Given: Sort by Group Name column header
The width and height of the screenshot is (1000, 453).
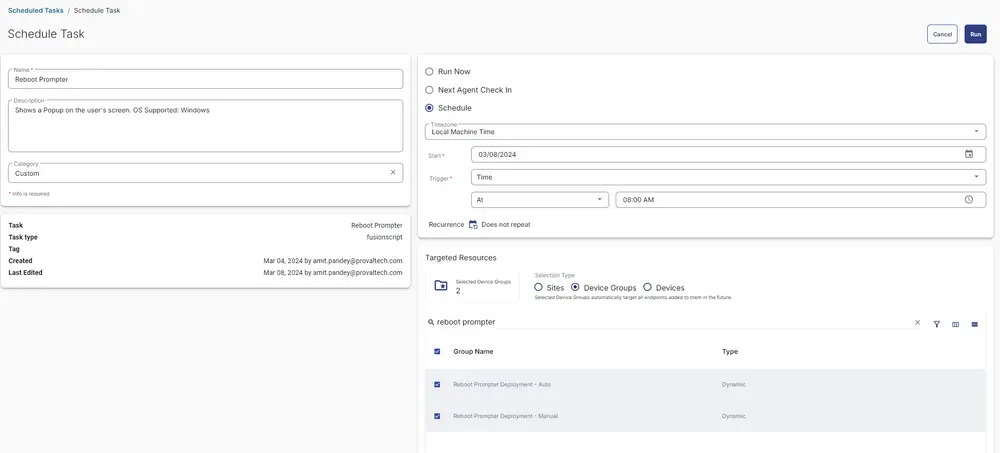Looking at the screenshot, I should tap(473, 352).
